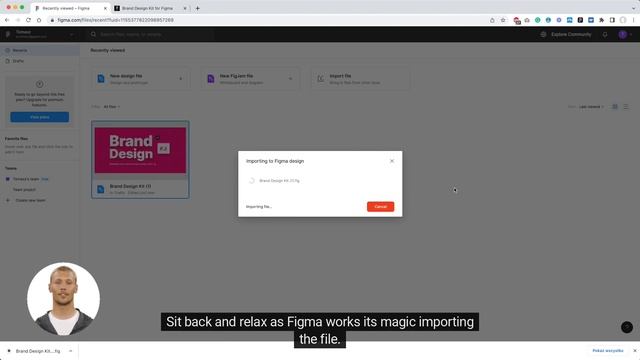The image size is (640, 360).
Task: Click the Figma logo in header
Action: pos(8,34)
